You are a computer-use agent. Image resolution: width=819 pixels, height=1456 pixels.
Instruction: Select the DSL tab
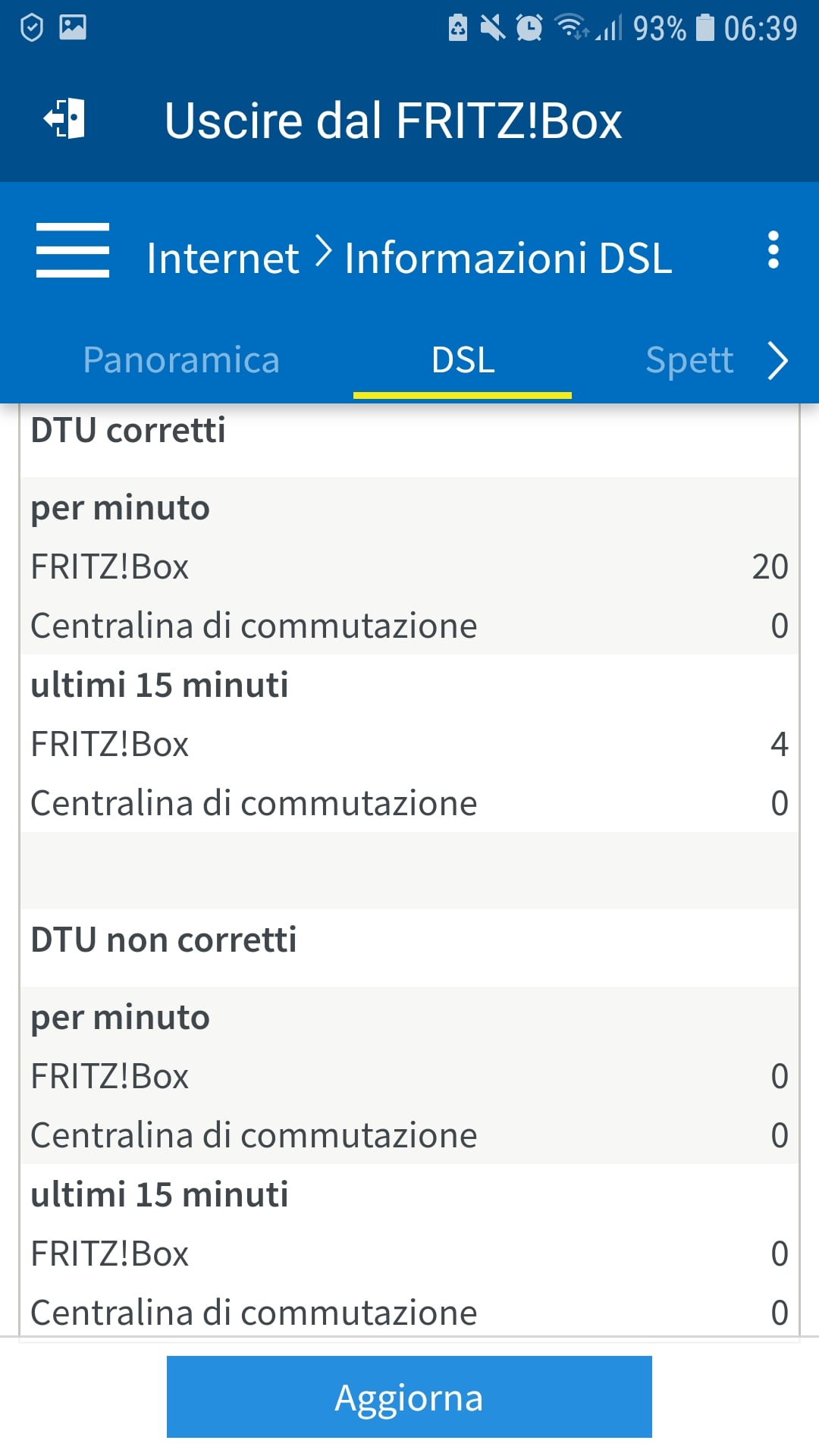(463, 360)
